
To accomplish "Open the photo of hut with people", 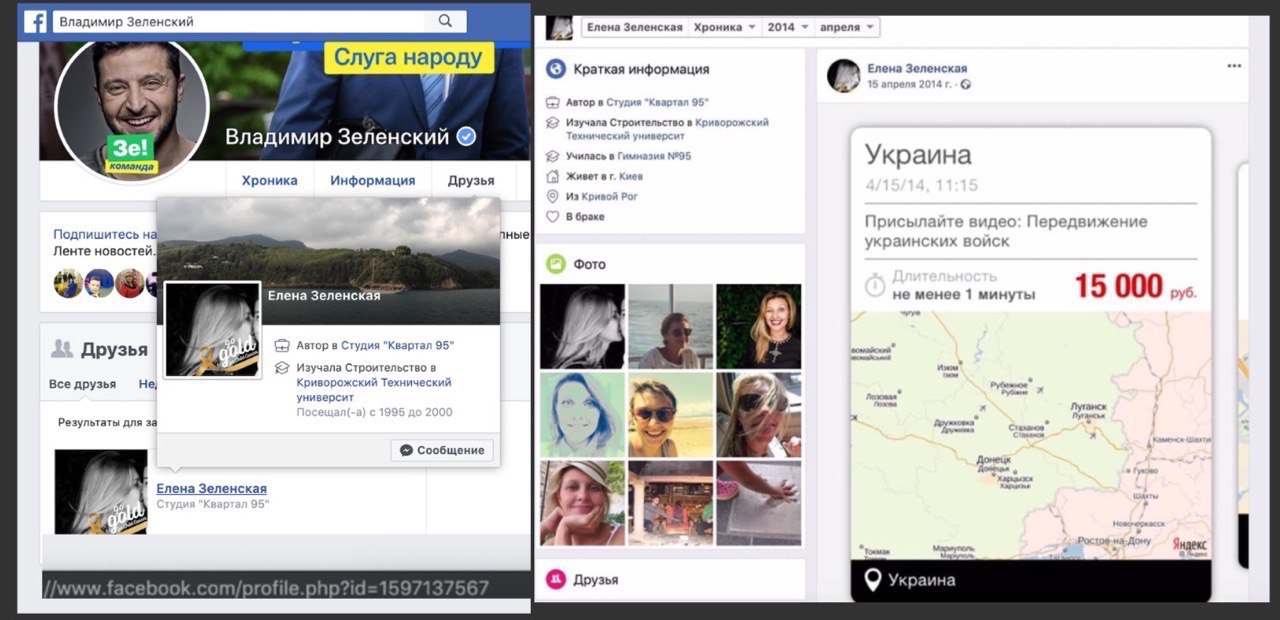I will coord(671,503).
